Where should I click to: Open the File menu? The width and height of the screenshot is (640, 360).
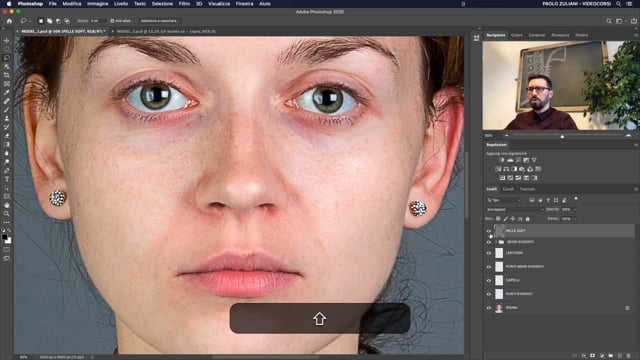click(x=53, y=4)
